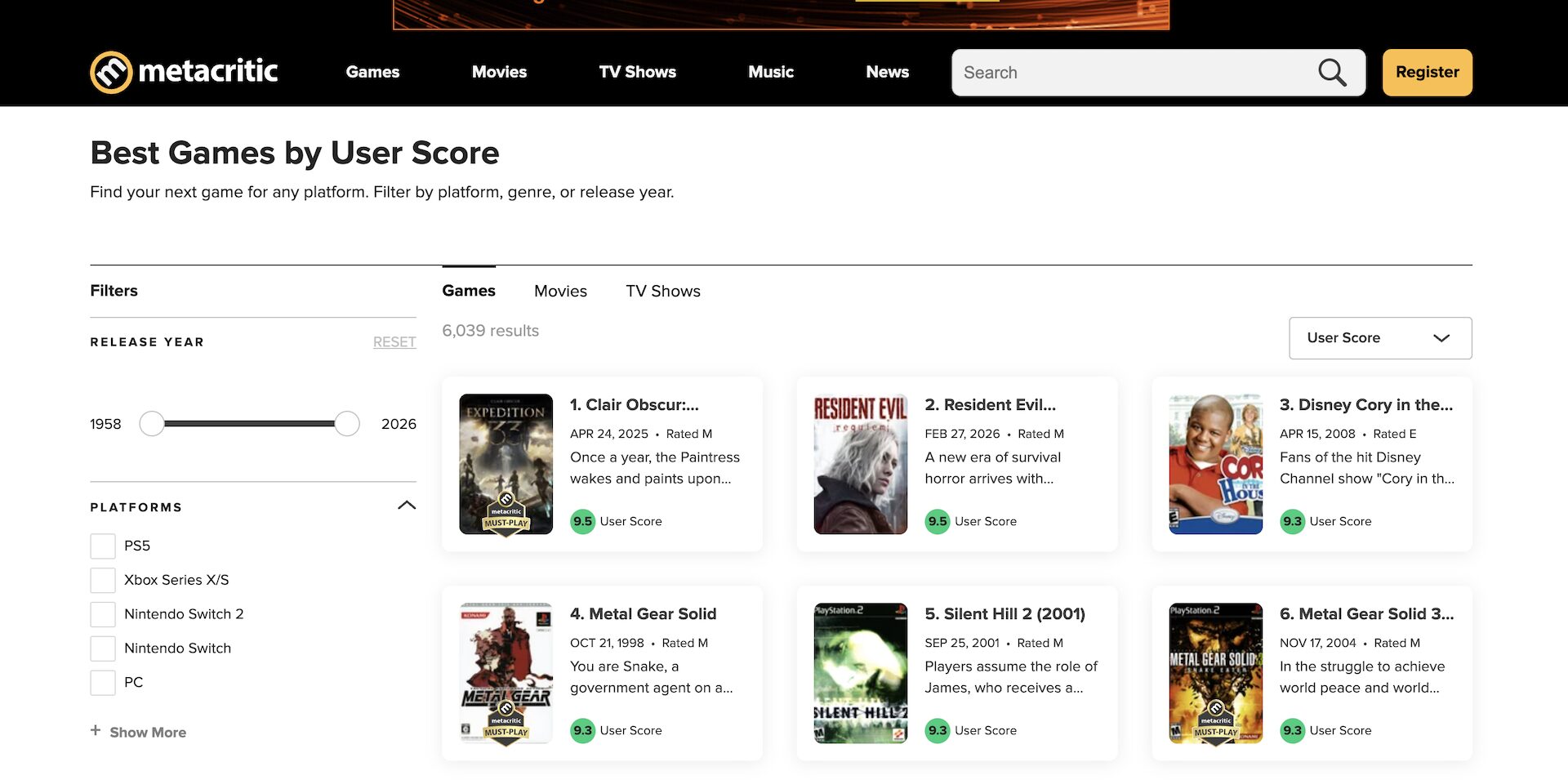Expand platforms list with Show More

(148, 733)
